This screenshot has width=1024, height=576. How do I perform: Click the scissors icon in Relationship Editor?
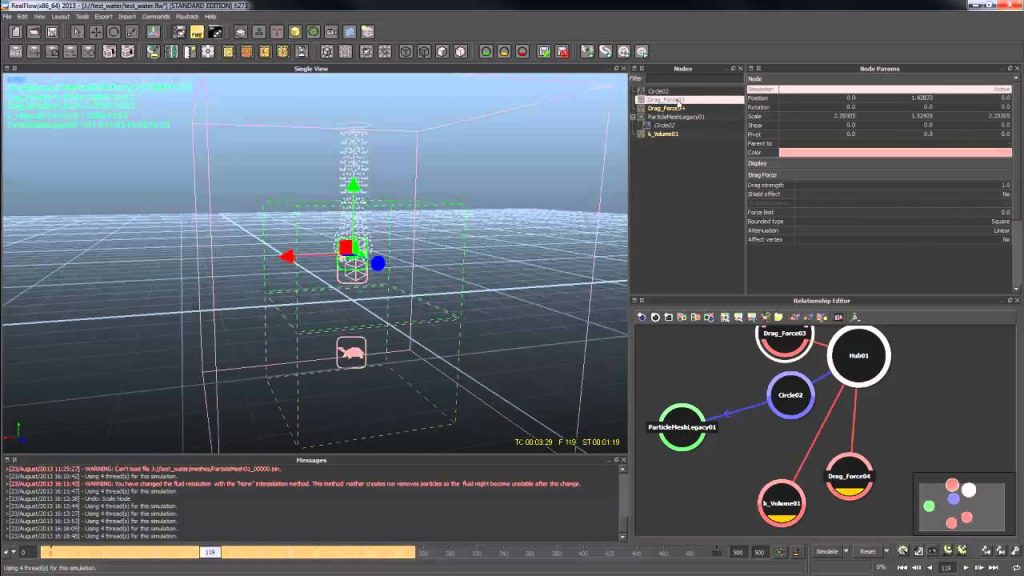(765, 317)
